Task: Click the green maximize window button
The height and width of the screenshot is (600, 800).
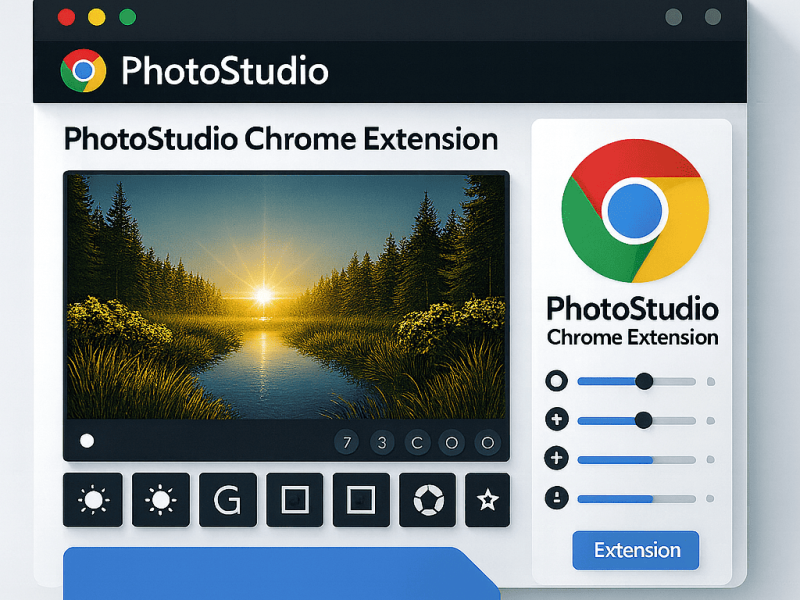Action: pos(128,17)
